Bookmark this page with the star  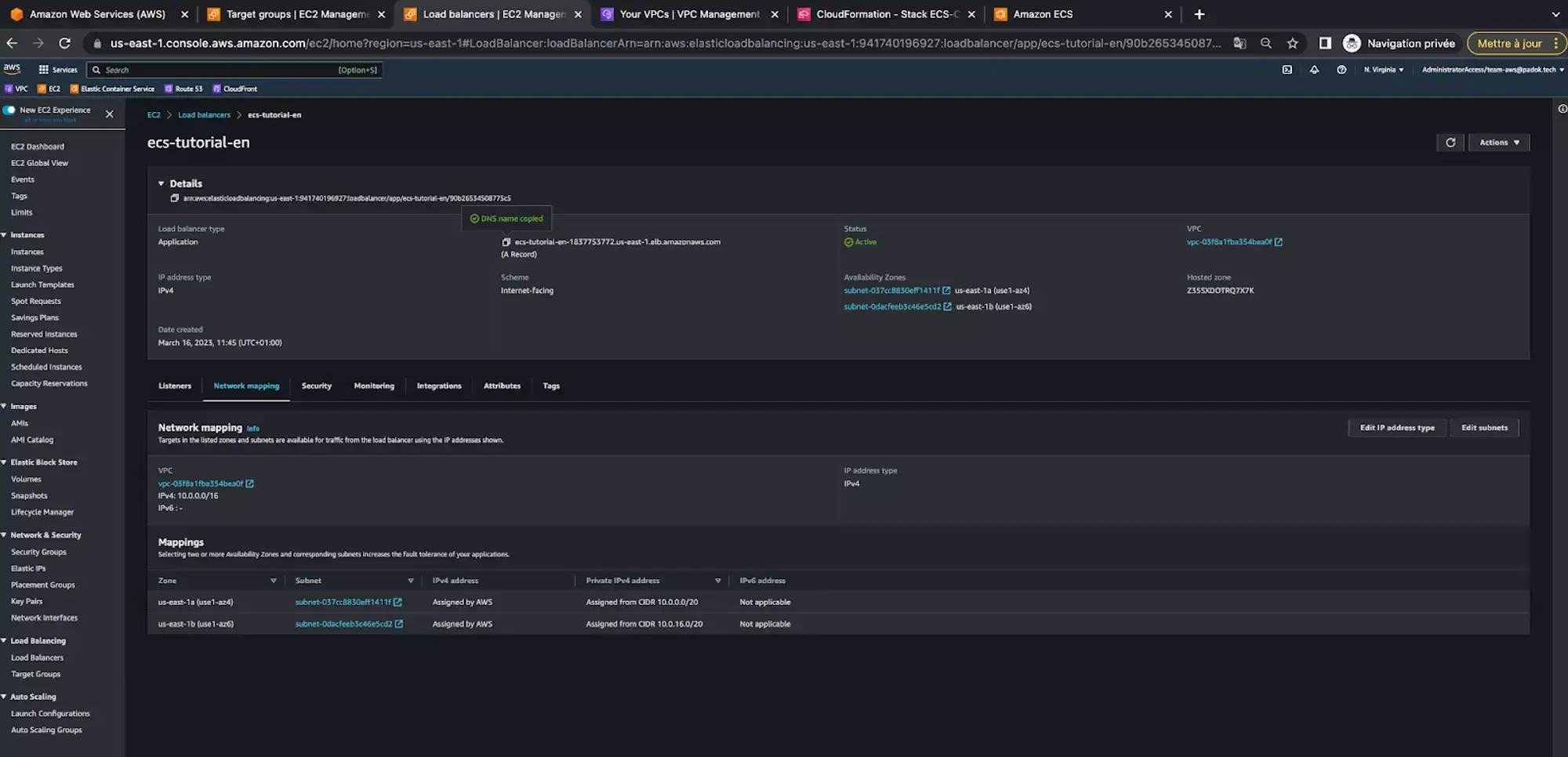pyautogui.click(x=1292, y=43)
